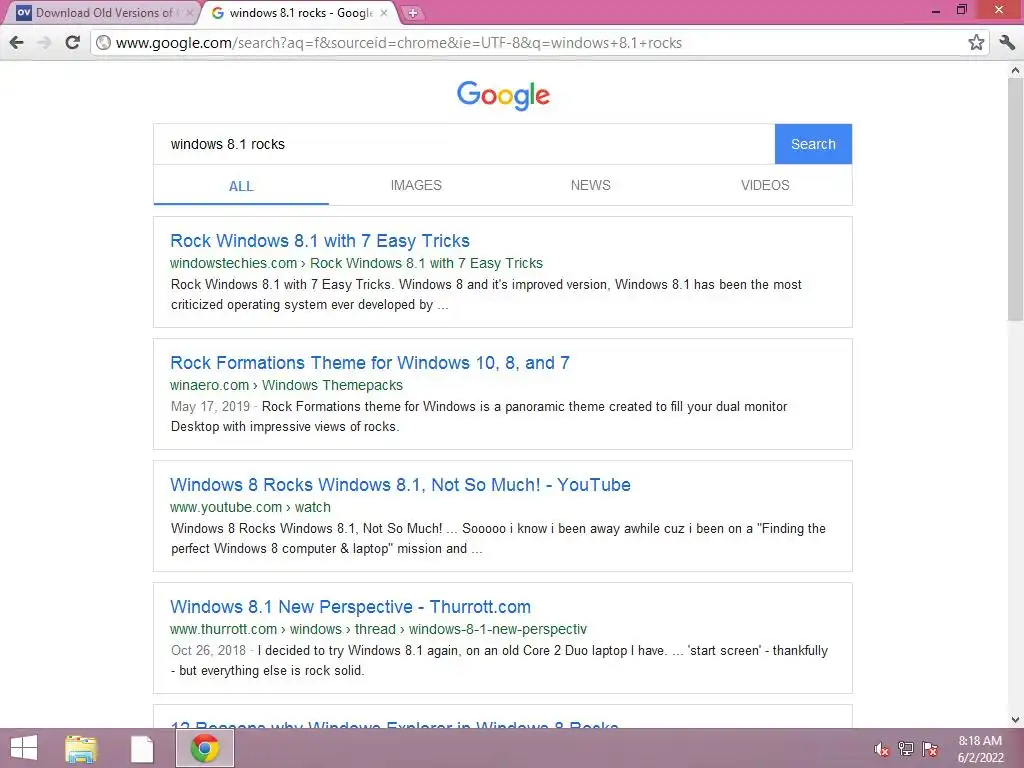Image resolution: width=1024 pixels, height=768 pixels.
Task: Open the blank document icon on the taskbar
Action: point(142,749)
